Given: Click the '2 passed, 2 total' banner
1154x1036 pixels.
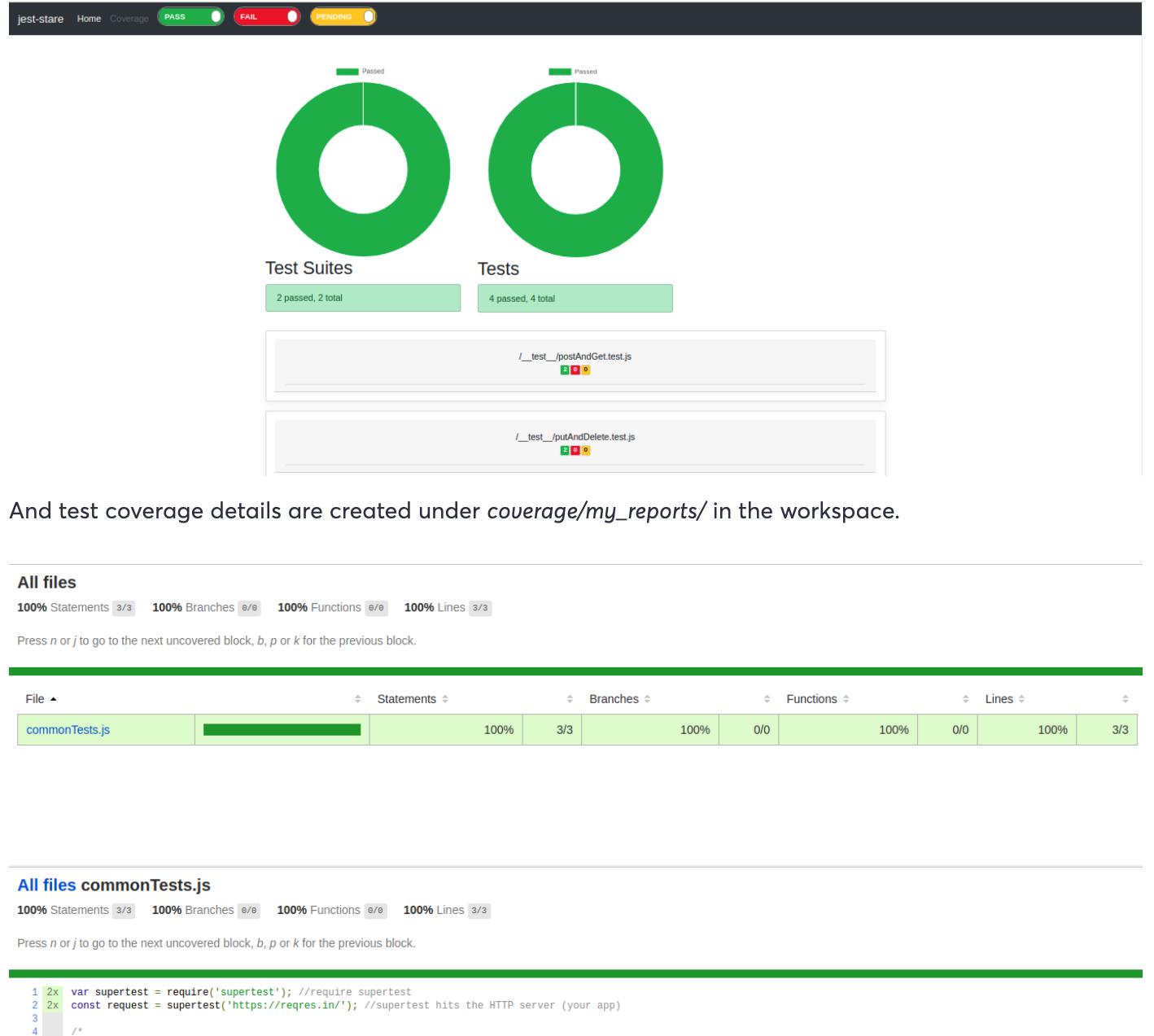Looking at the screenshot, I should point(363,298).
